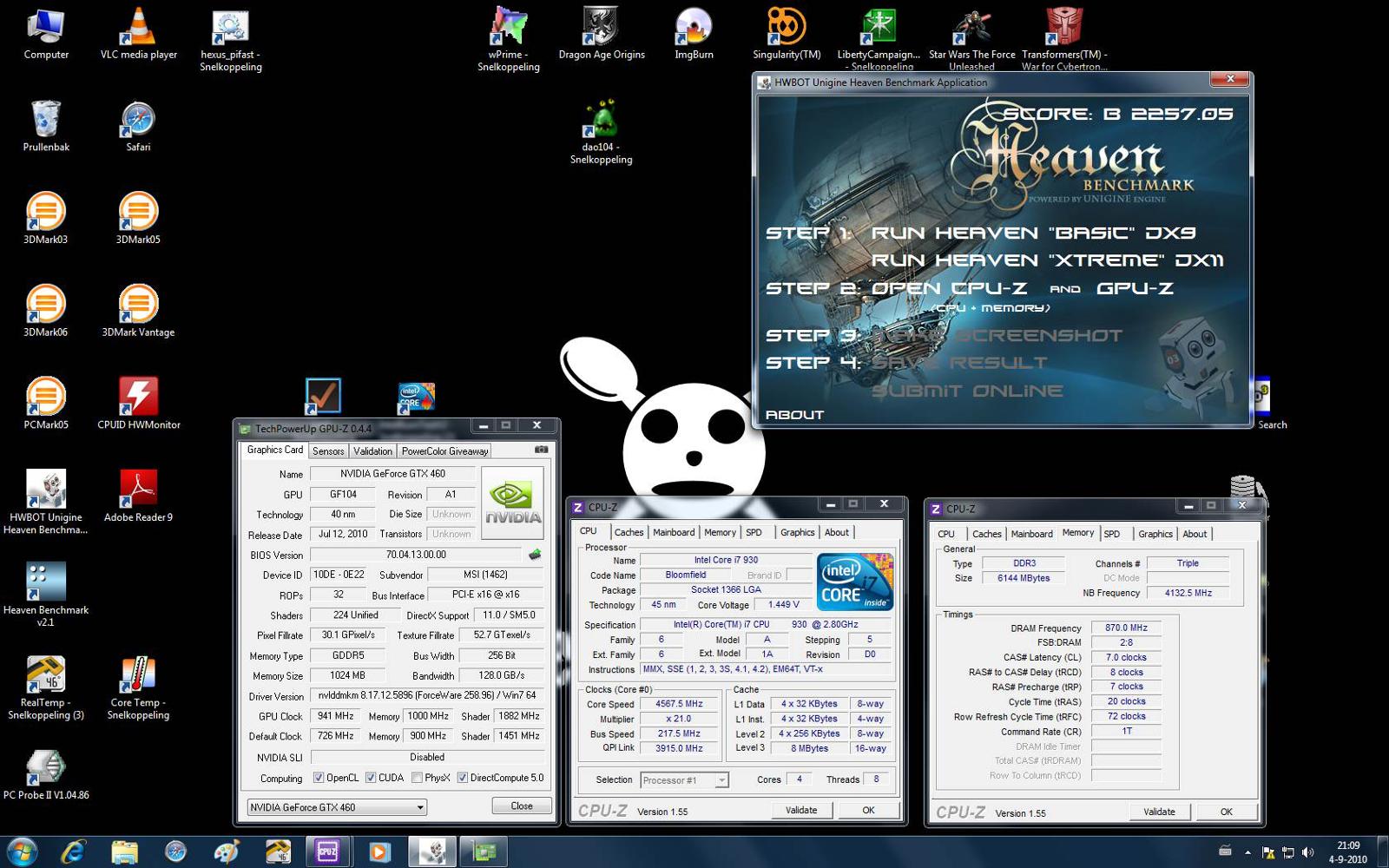Launch Dragon Age Origins icon
Image resolution: width=1389 pixels, height=868 pixels.
(x=602, y=33)
